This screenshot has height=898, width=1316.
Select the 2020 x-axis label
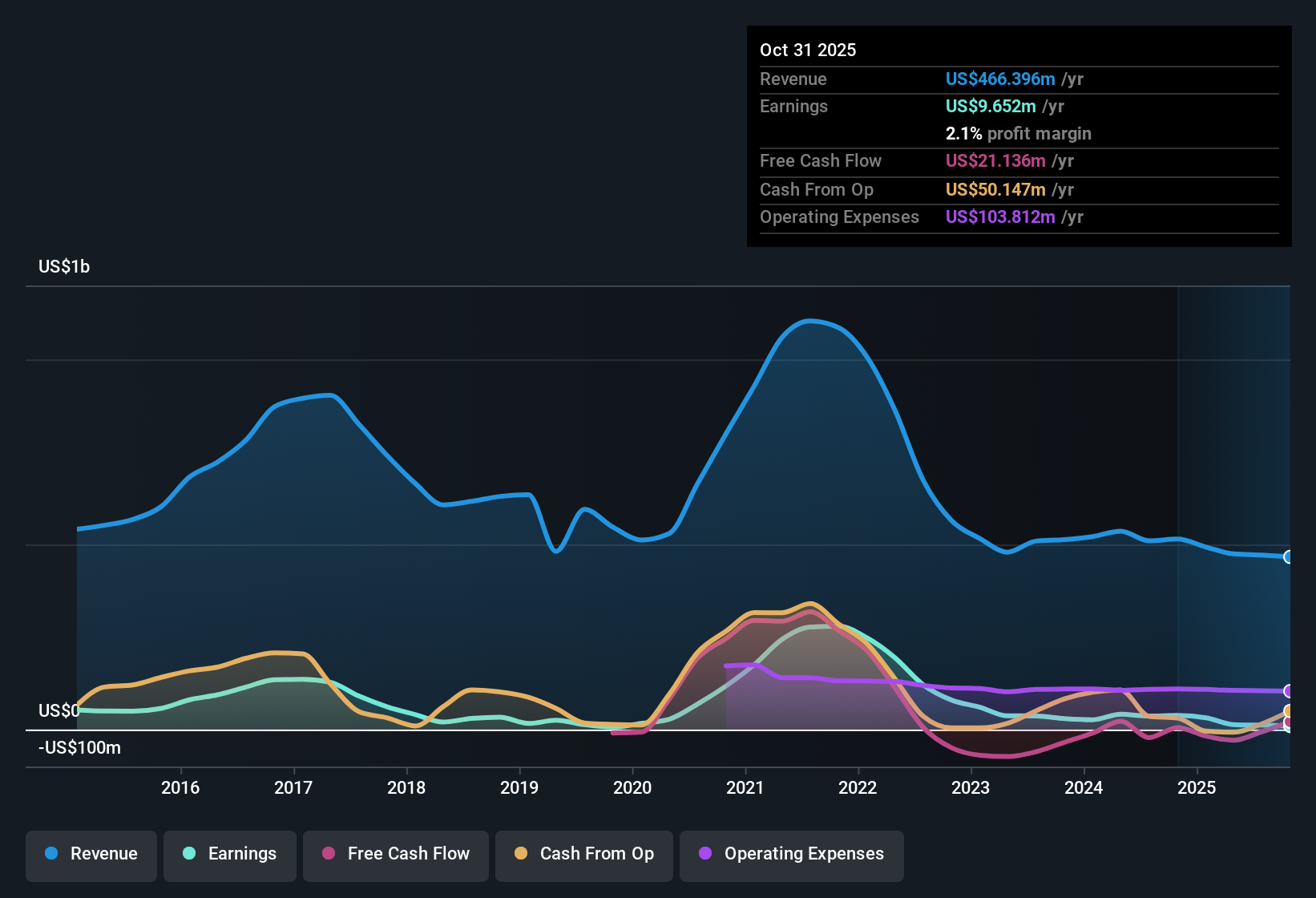[x=632, y=787]
